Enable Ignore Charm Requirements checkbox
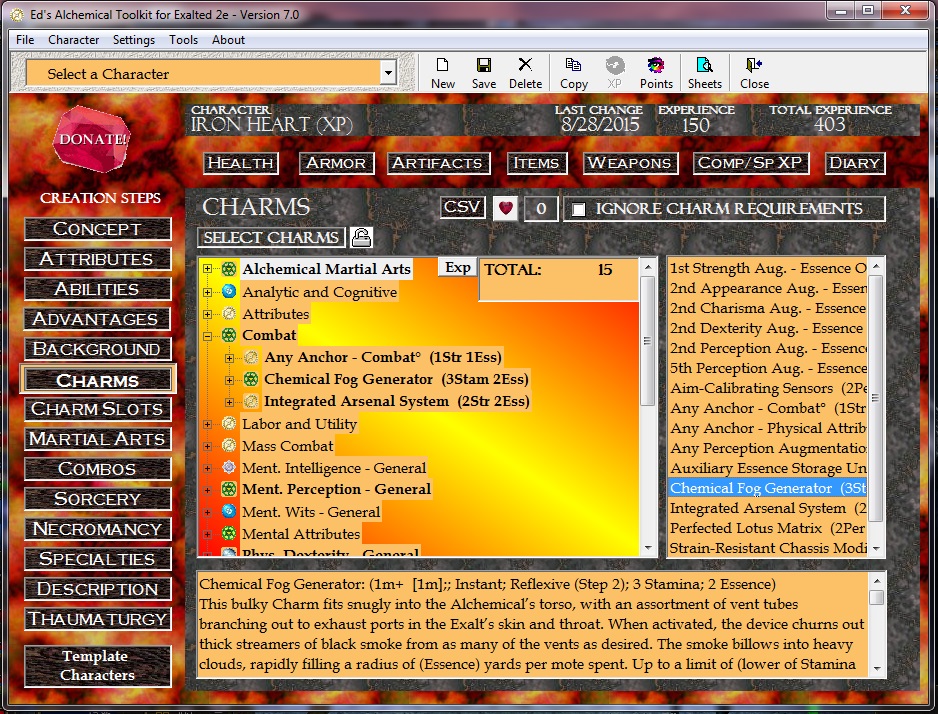The width and height of the screenshot is (938, 714). click(x=578, y=209)
